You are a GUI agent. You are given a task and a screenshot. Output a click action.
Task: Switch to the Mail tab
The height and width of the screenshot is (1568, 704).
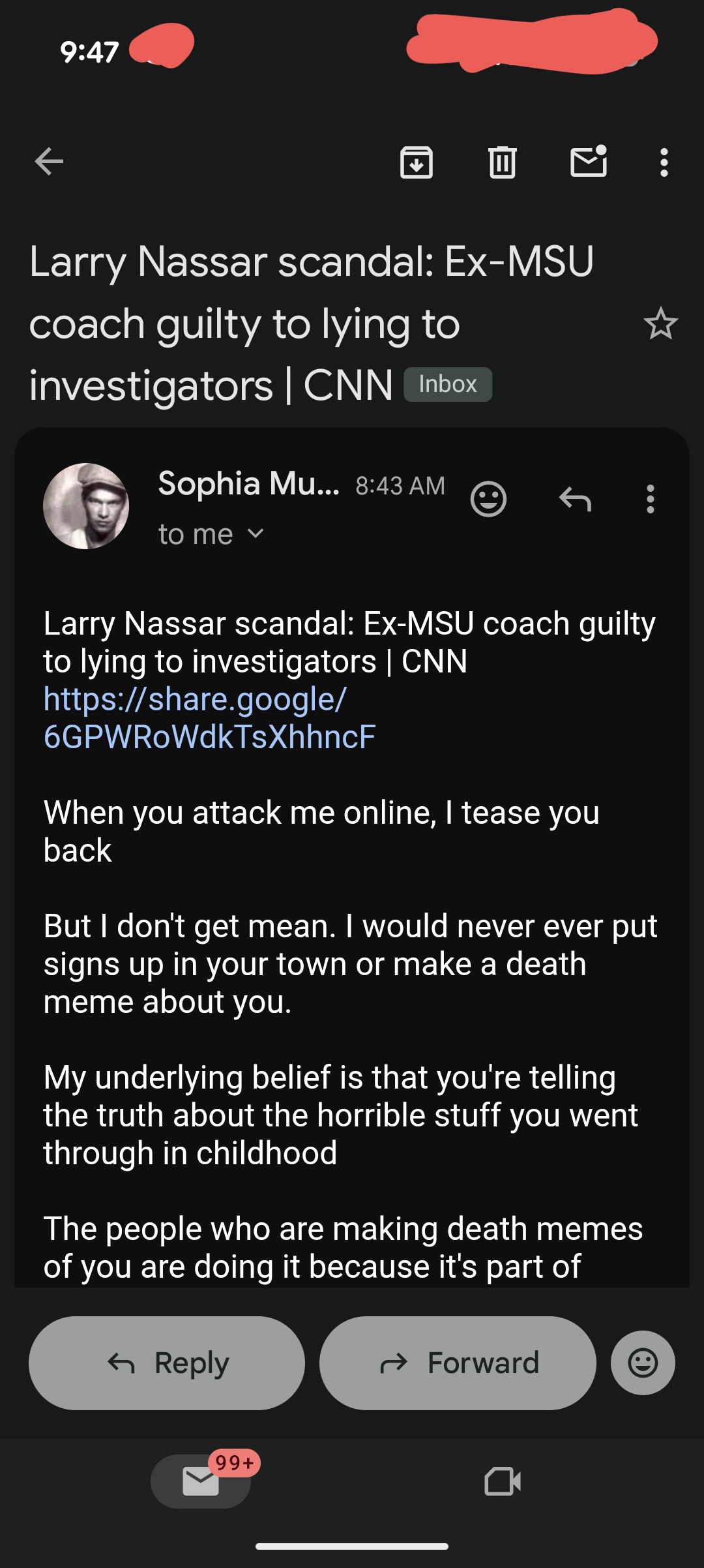tap(201, 1481)
